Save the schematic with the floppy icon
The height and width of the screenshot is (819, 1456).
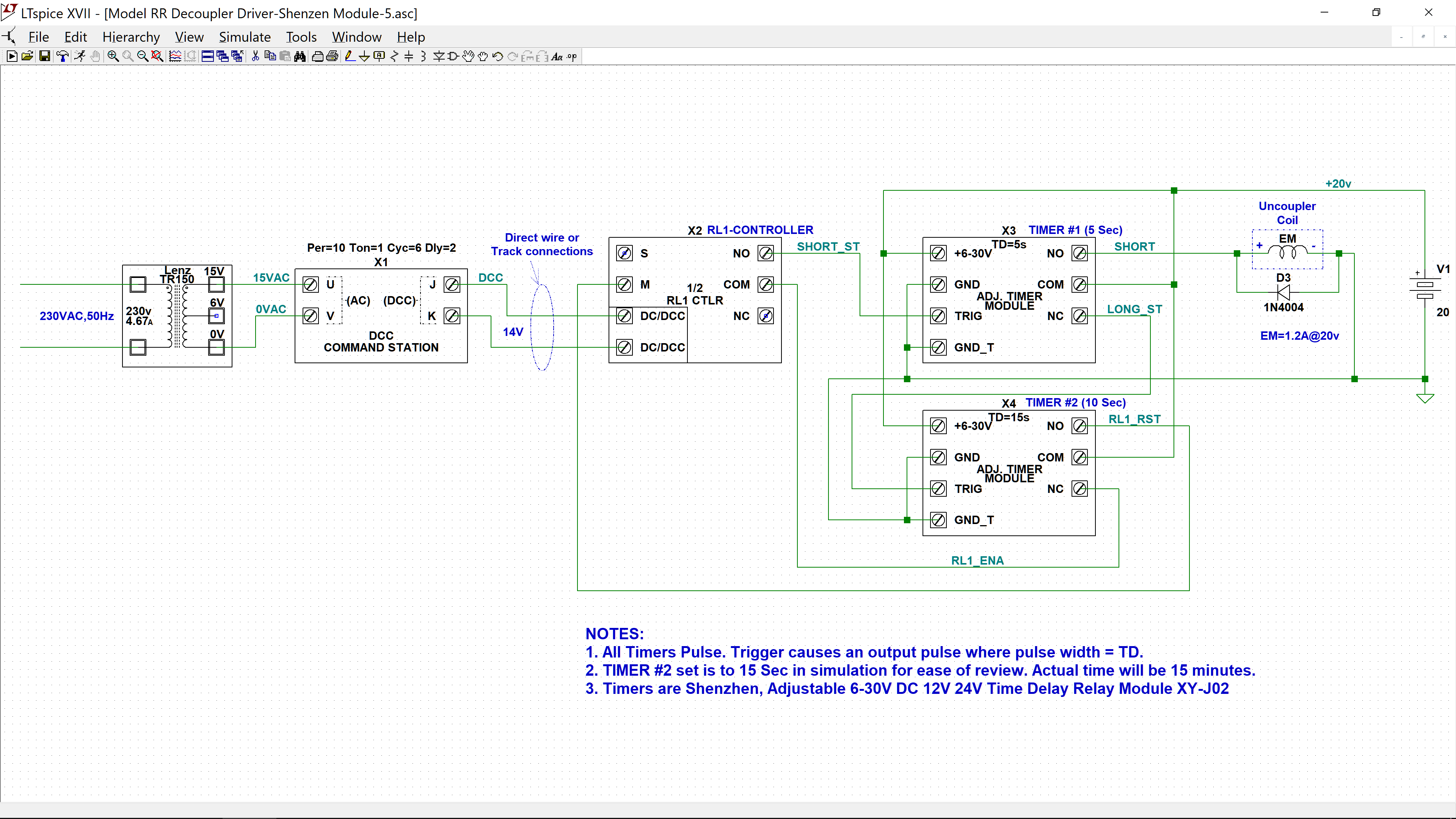[x=45, y=56]
